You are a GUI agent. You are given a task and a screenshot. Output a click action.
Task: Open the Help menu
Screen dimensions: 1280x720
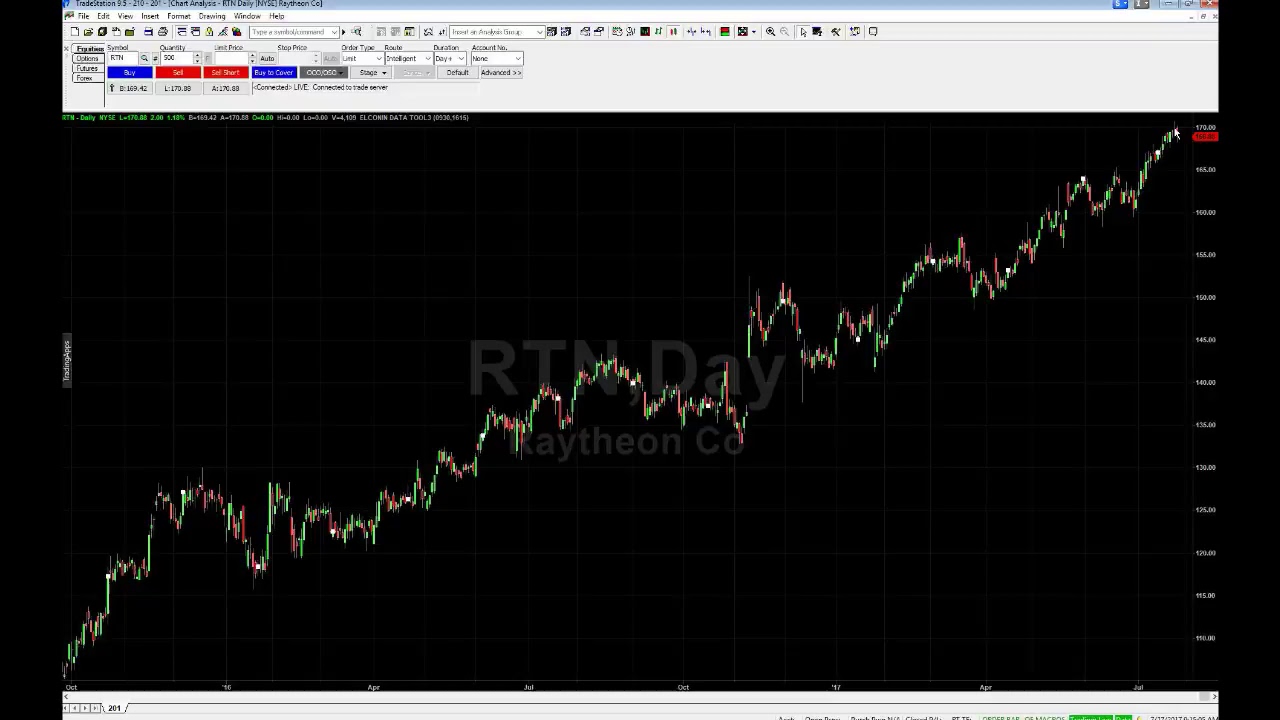point(276,16)
